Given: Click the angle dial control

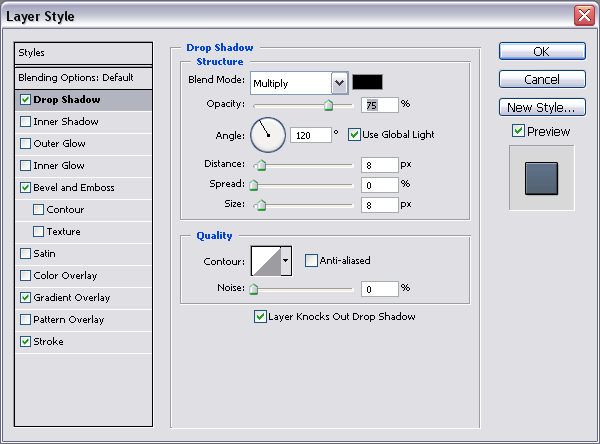Looking at the screenshot, I should point(268,133).
